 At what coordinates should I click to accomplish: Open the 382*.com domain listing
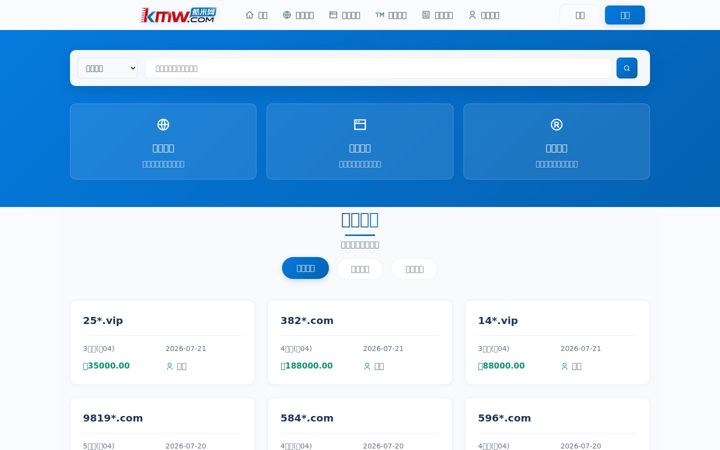(x=307, y=321)
